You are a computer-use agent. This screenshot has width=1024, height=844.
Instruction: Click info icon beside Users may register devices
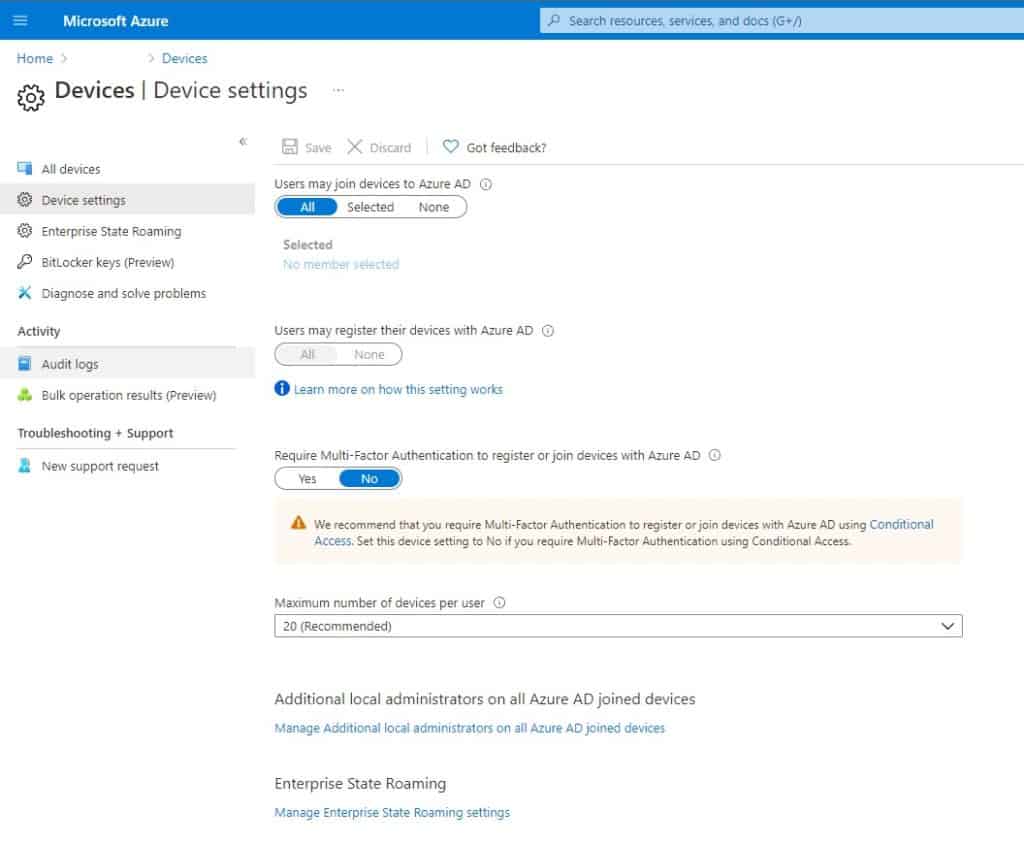548,331
